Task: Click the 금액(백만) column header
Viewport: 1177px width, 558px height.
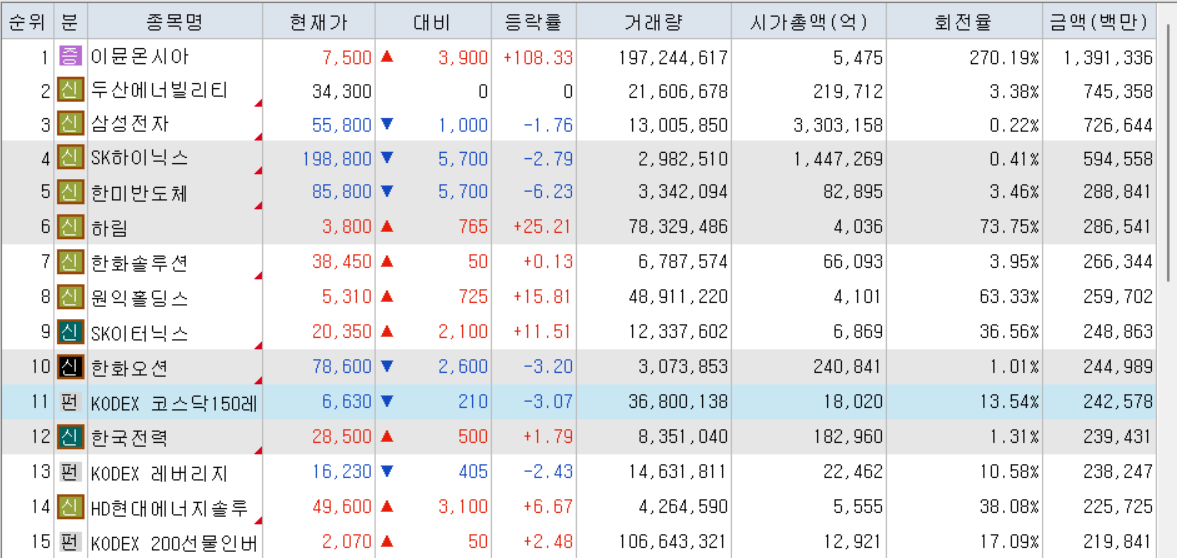Action: pyautogui.click(x=1098, y=23)
